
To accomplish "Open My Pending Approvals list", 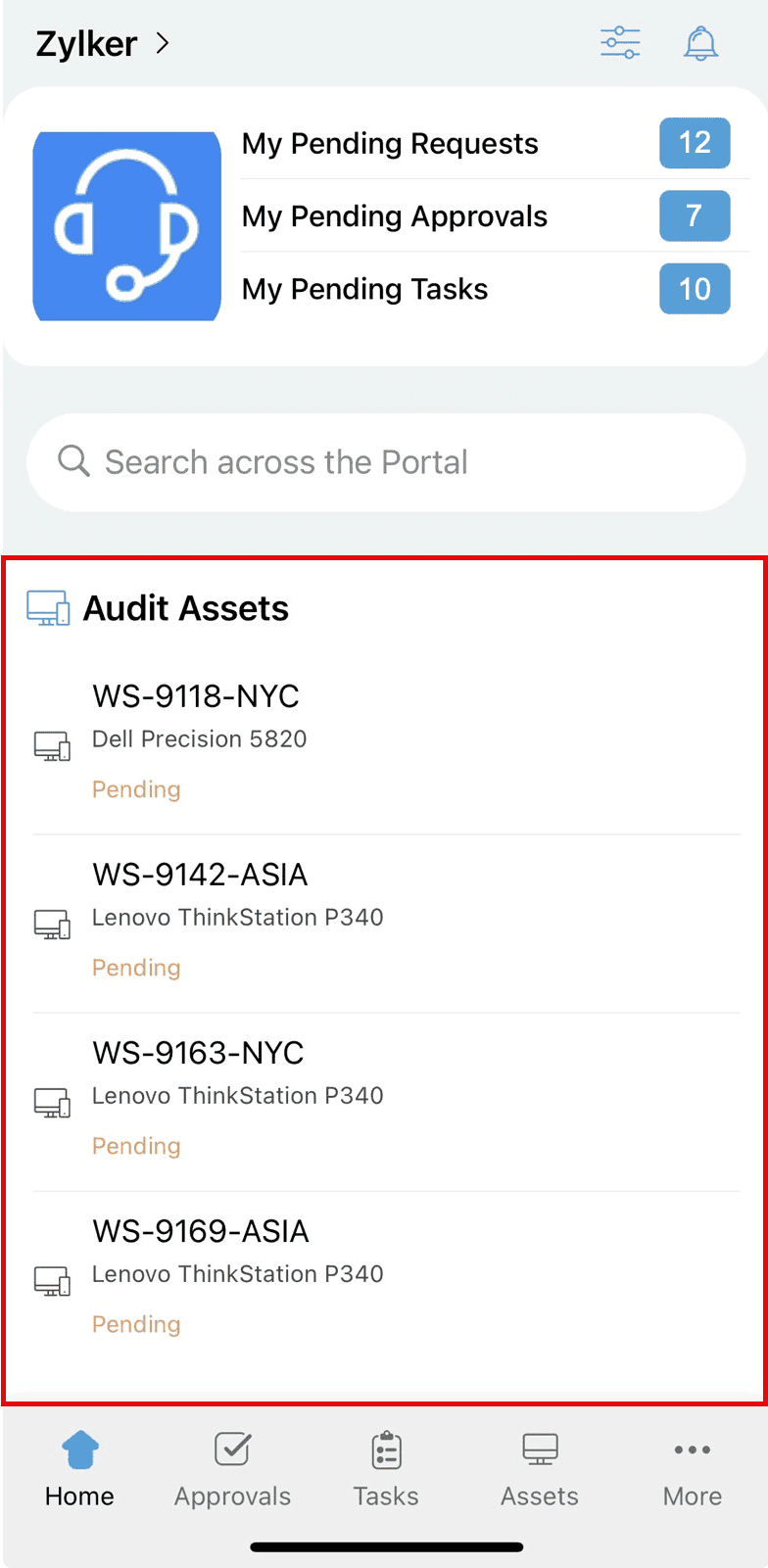I will pos(395,216).
